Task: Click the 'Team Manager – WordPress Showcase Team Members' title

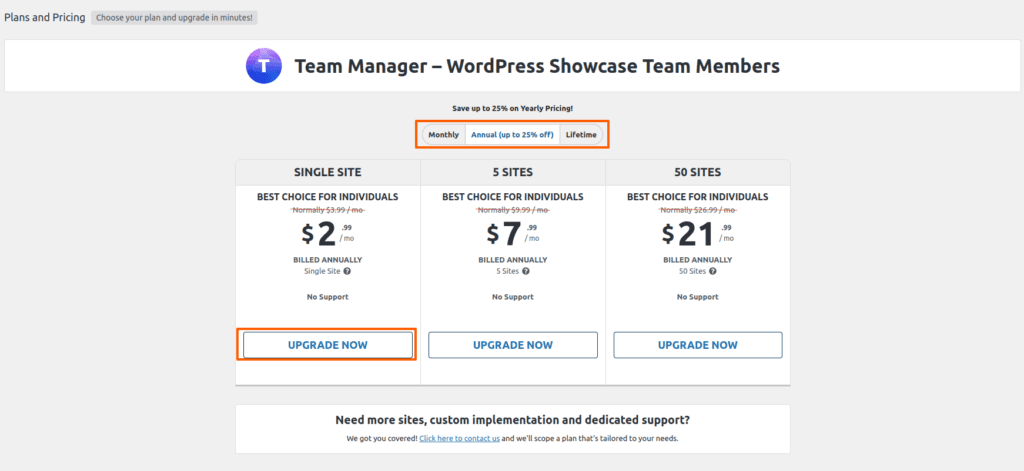Action: 537,66
